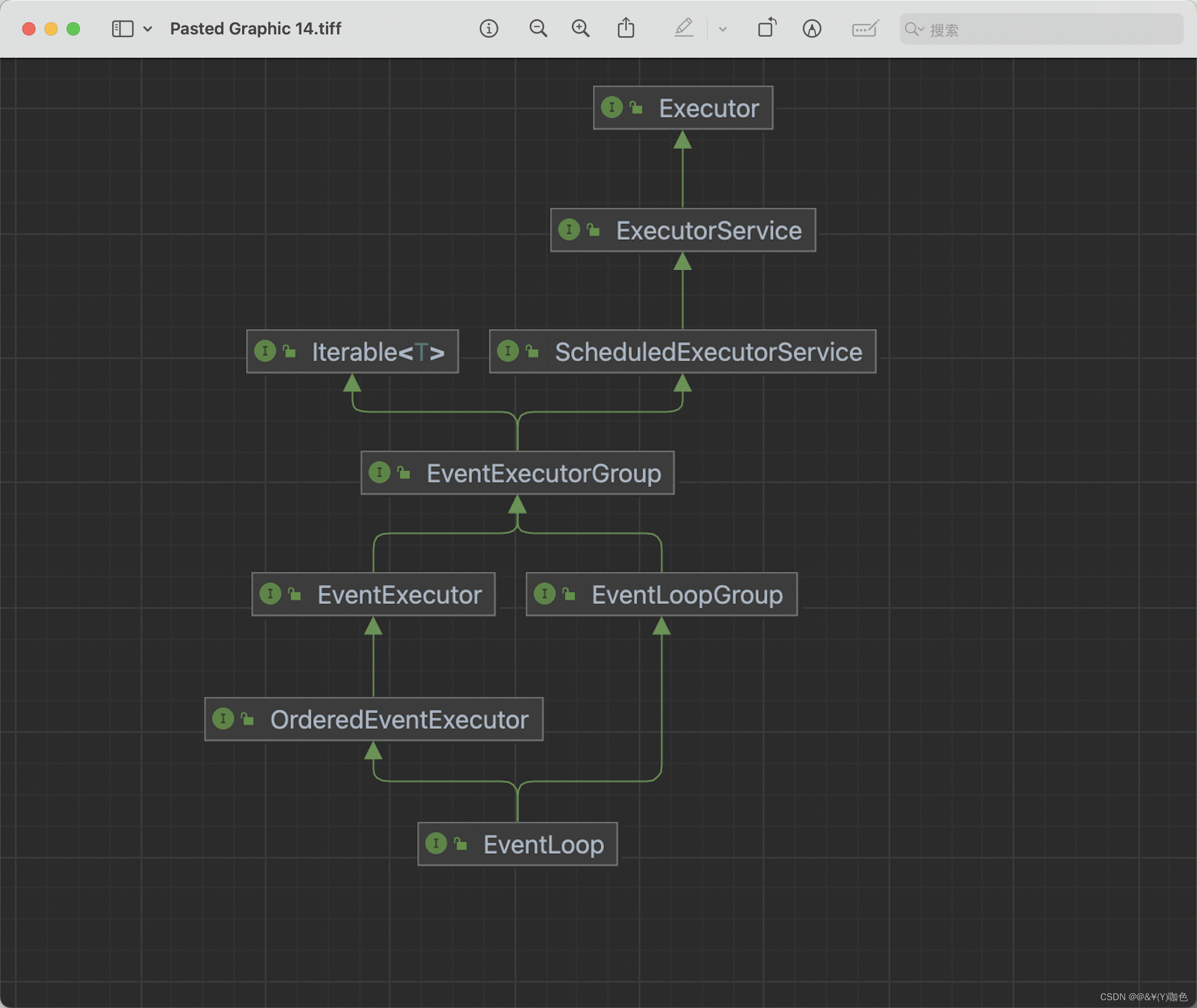This screenshot has height=1008, width=1197.
Task: Click the interface icon beside EventLoop
Action: coord(436,844)
